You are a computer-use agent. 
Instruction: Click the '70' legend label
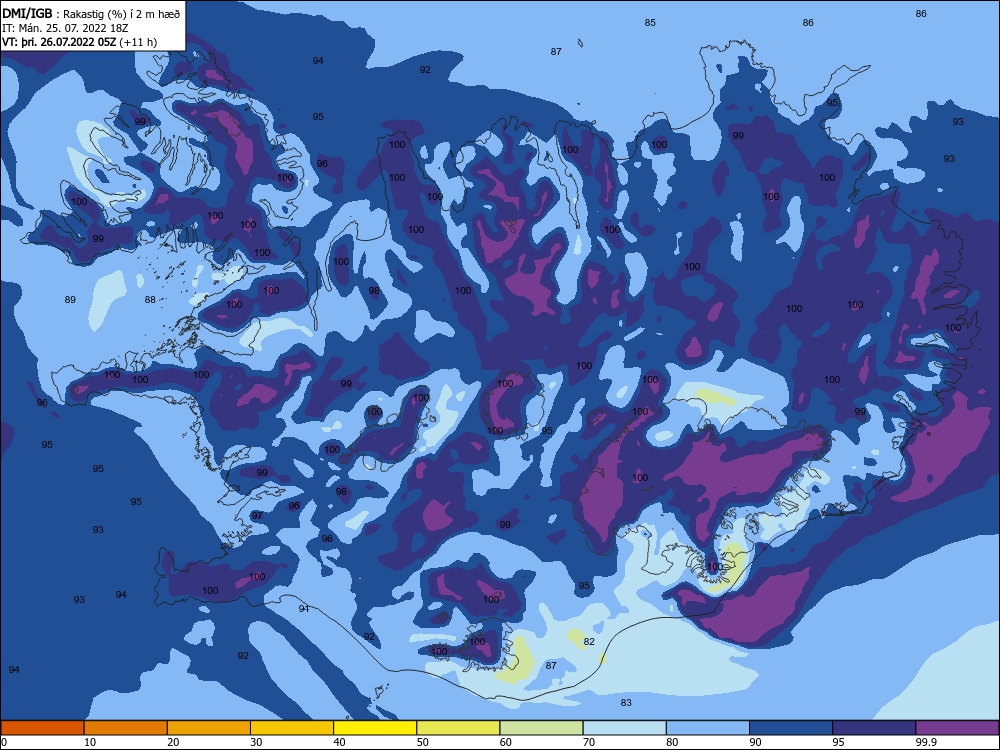[x=589, y=742]
